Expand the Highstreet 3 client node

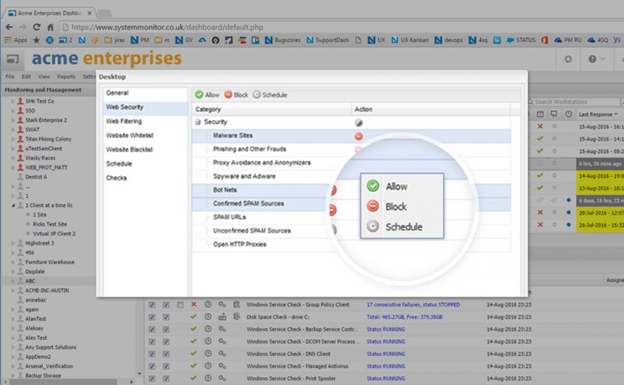tap(13, 243)
